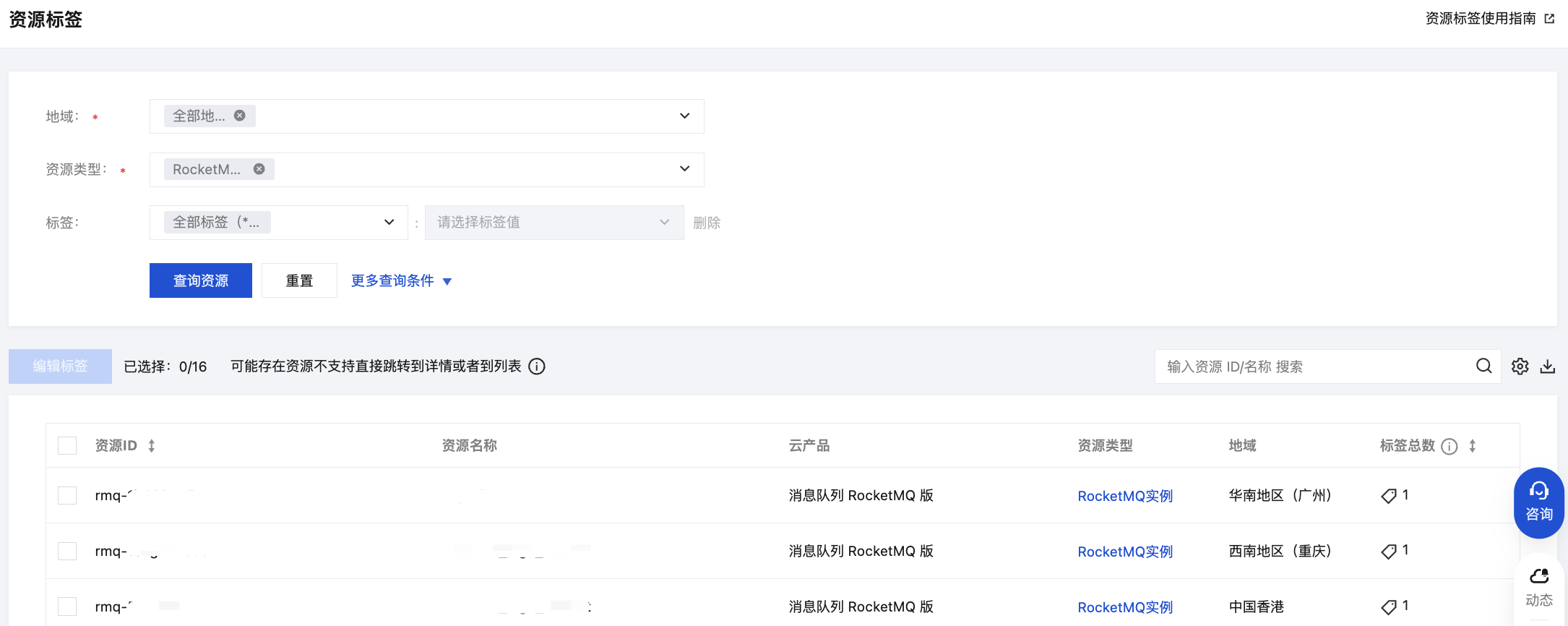Expand the 地域 region dropdown
Viewport: 1568px width, 626px height.
[684, 116]
